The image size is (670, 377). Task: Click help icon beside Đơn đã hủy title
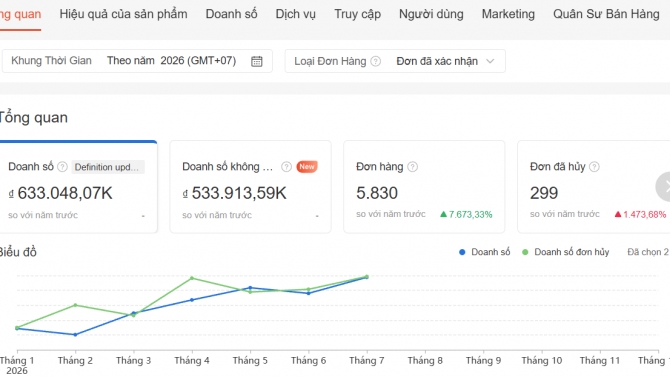pyautogui.click(x=594, y=167)
